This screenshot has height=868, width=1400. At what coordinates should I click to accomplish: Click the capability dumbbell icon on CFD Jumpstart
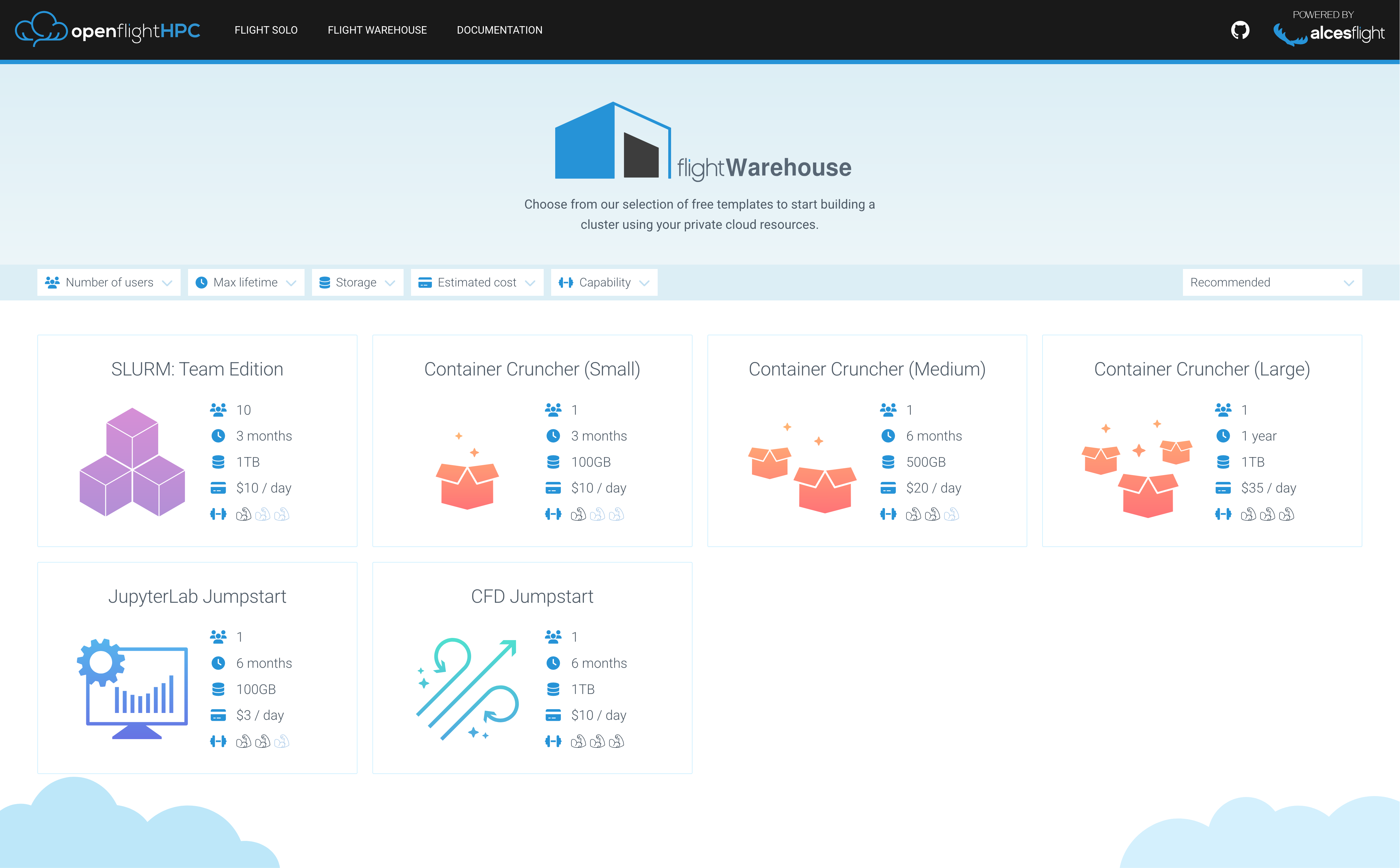(553, 741)
